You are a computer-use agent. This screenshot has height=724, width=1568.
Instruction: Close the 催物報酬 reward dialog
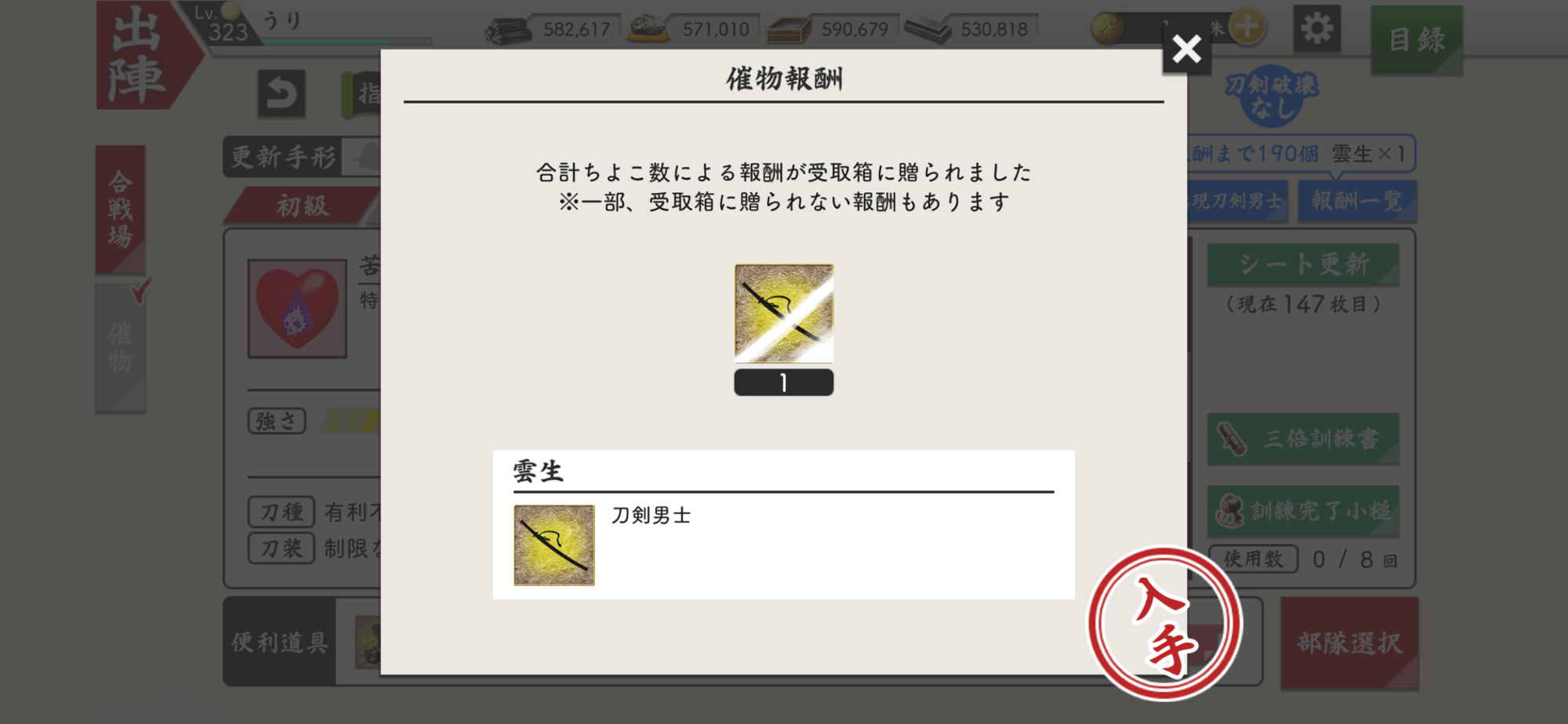1186,49
